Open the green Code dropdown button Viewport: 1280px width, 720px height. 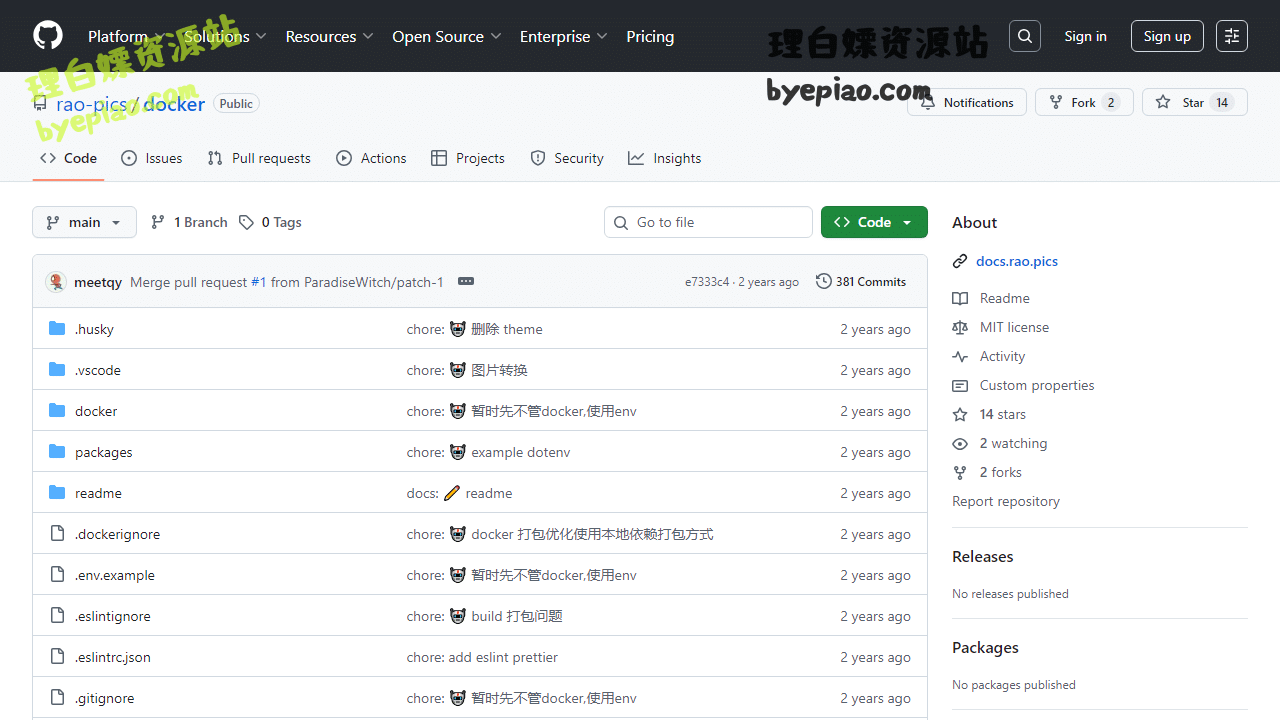pyautogui.click(x=874, y=222)
